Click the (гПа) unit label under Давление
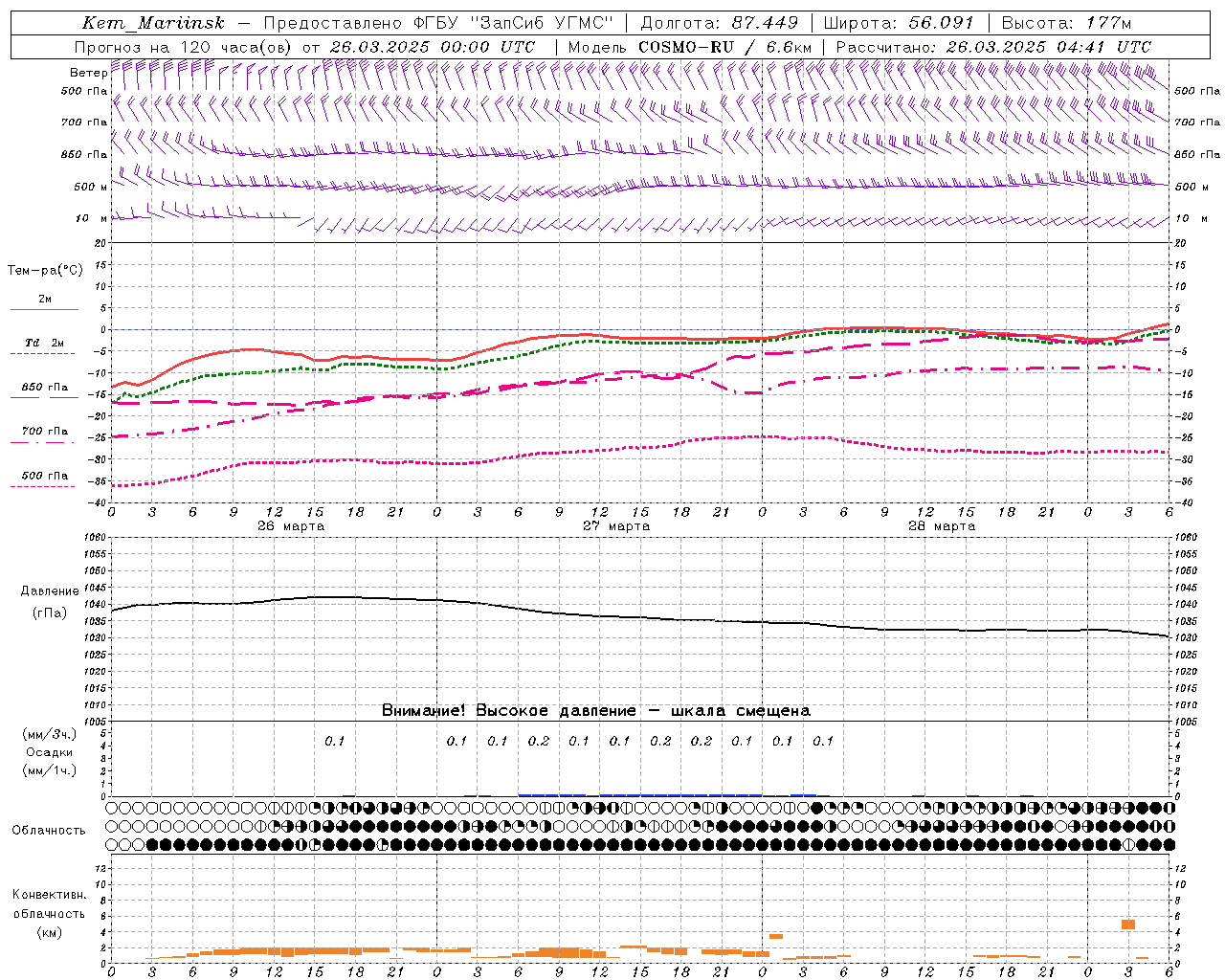This screenshot has width=1225, height=980. [x=50, y=613]
